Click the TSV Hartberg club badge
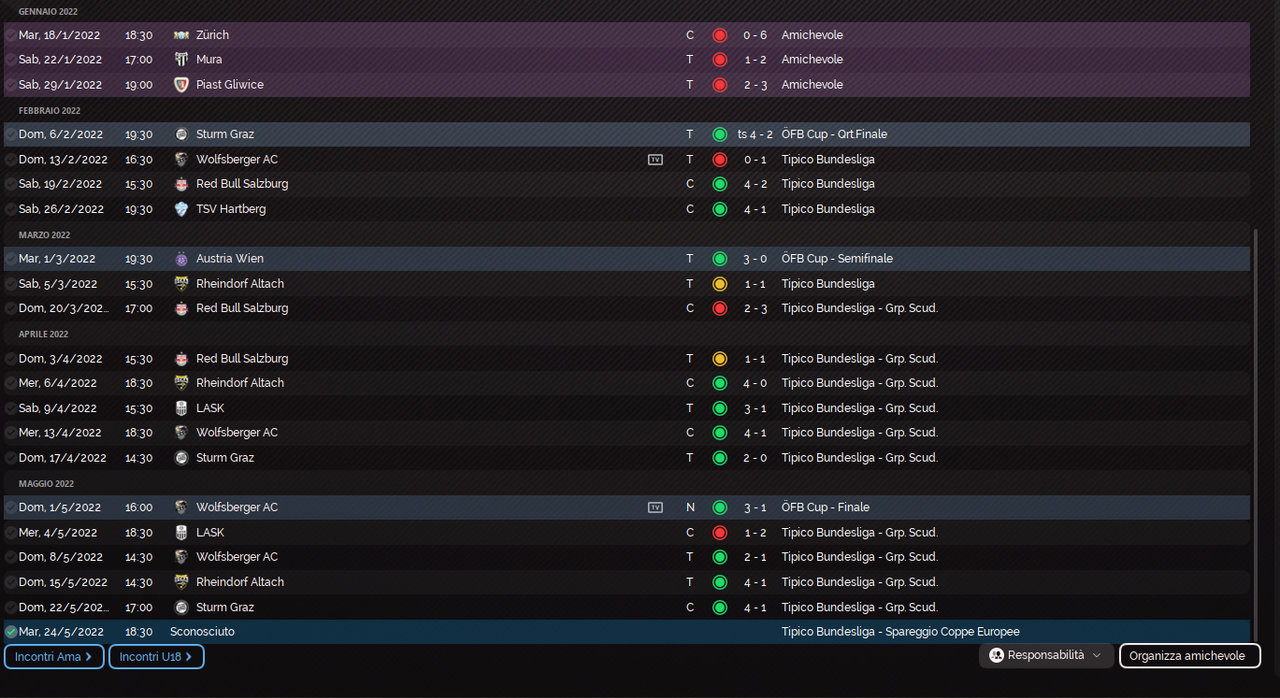This screenshot has height=698, width=1280. [181, 209]
